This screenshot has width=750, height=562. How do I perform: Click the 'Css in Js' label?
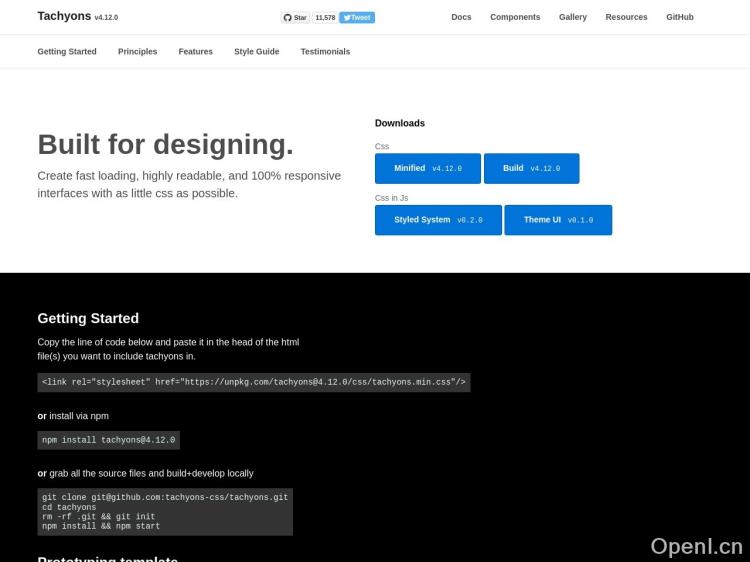pos(391,198)
